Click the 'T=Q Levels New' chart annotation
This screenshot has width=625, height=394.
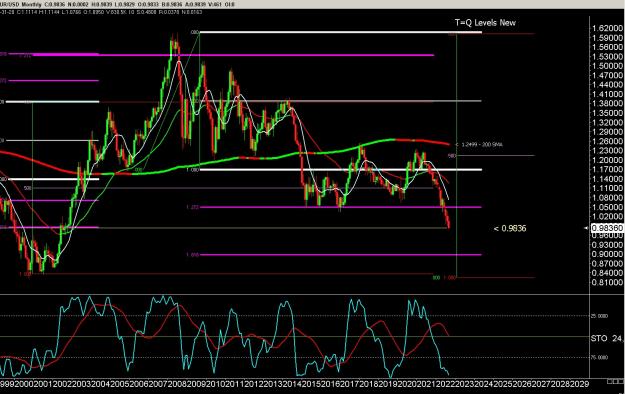click(x=485, y=23)
